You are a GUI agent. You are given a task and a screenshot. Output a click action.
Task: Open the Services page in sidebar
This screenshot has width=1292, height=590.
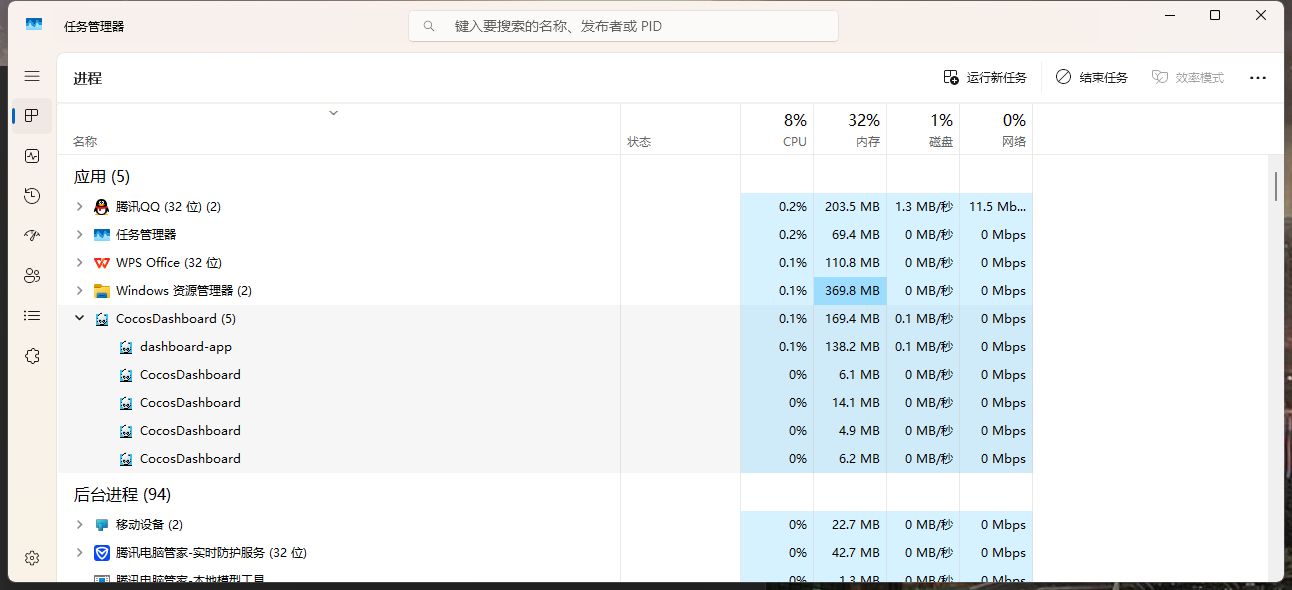pos(32,356)
